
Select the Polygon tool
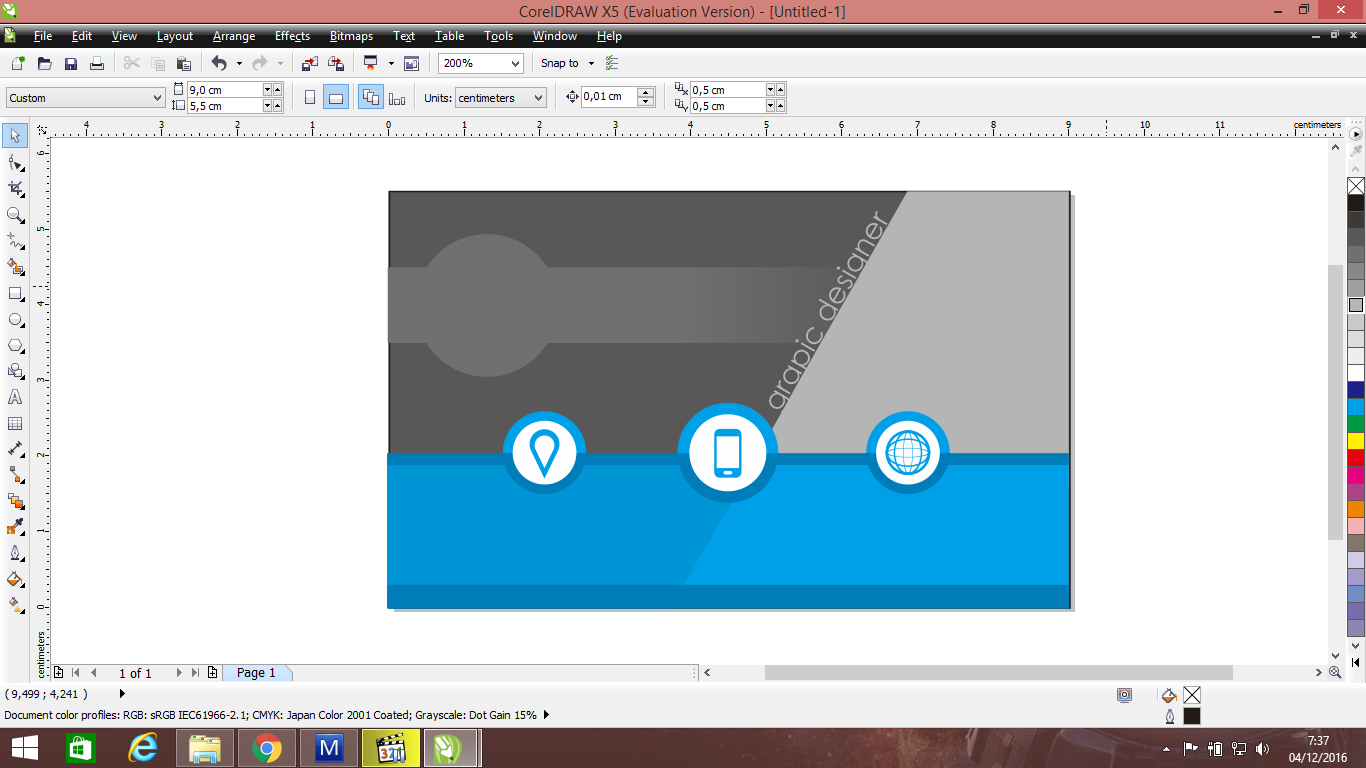15,346
